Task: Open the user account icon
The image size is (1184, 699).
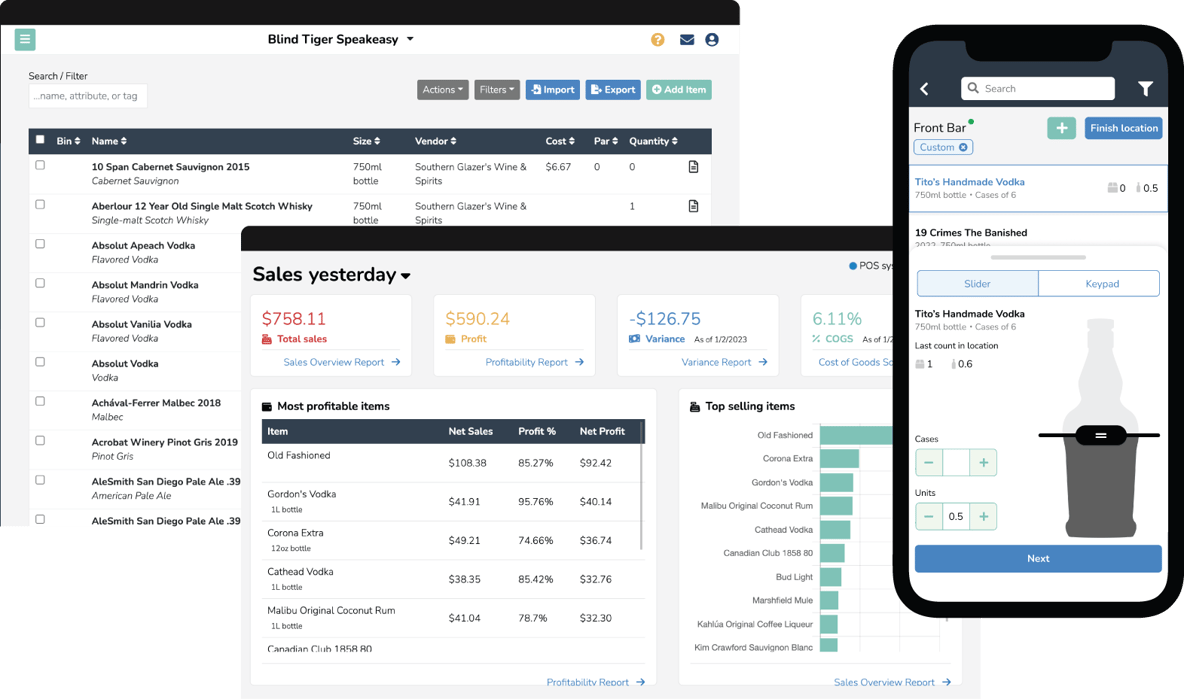Action: 712,39
